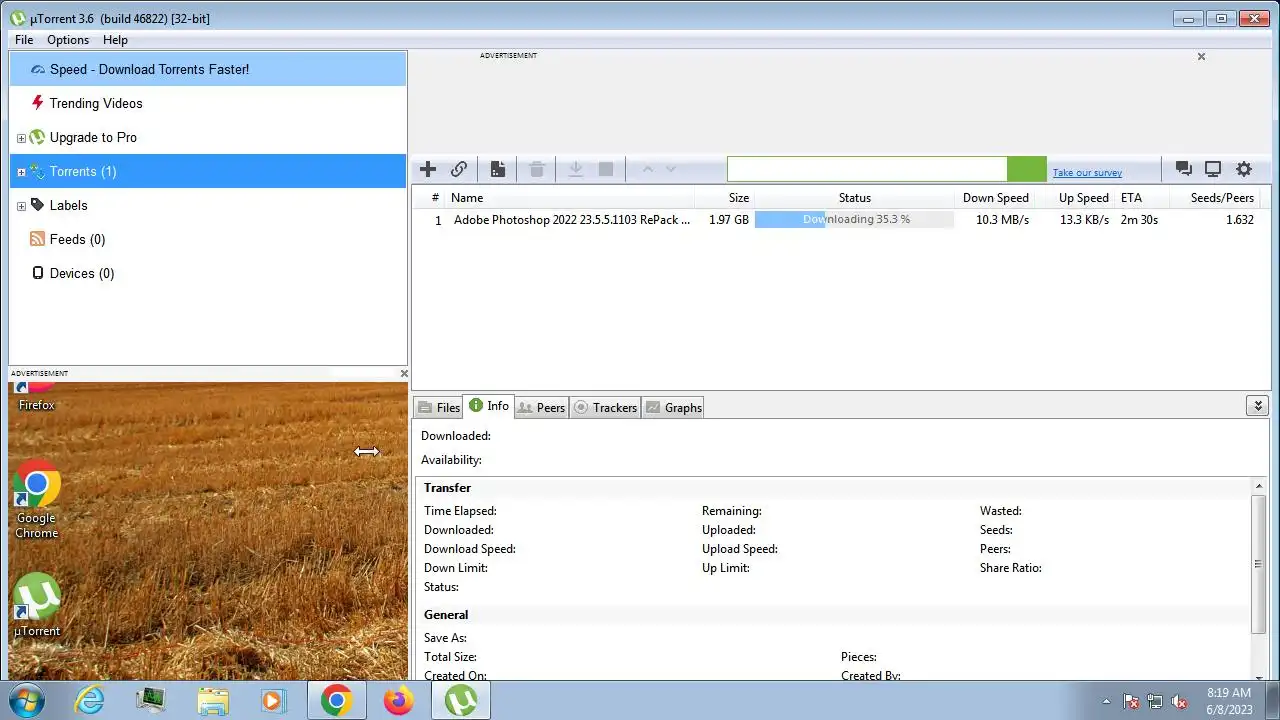
Task: Sort torrents by the Size column
Action: pos(724,197)
